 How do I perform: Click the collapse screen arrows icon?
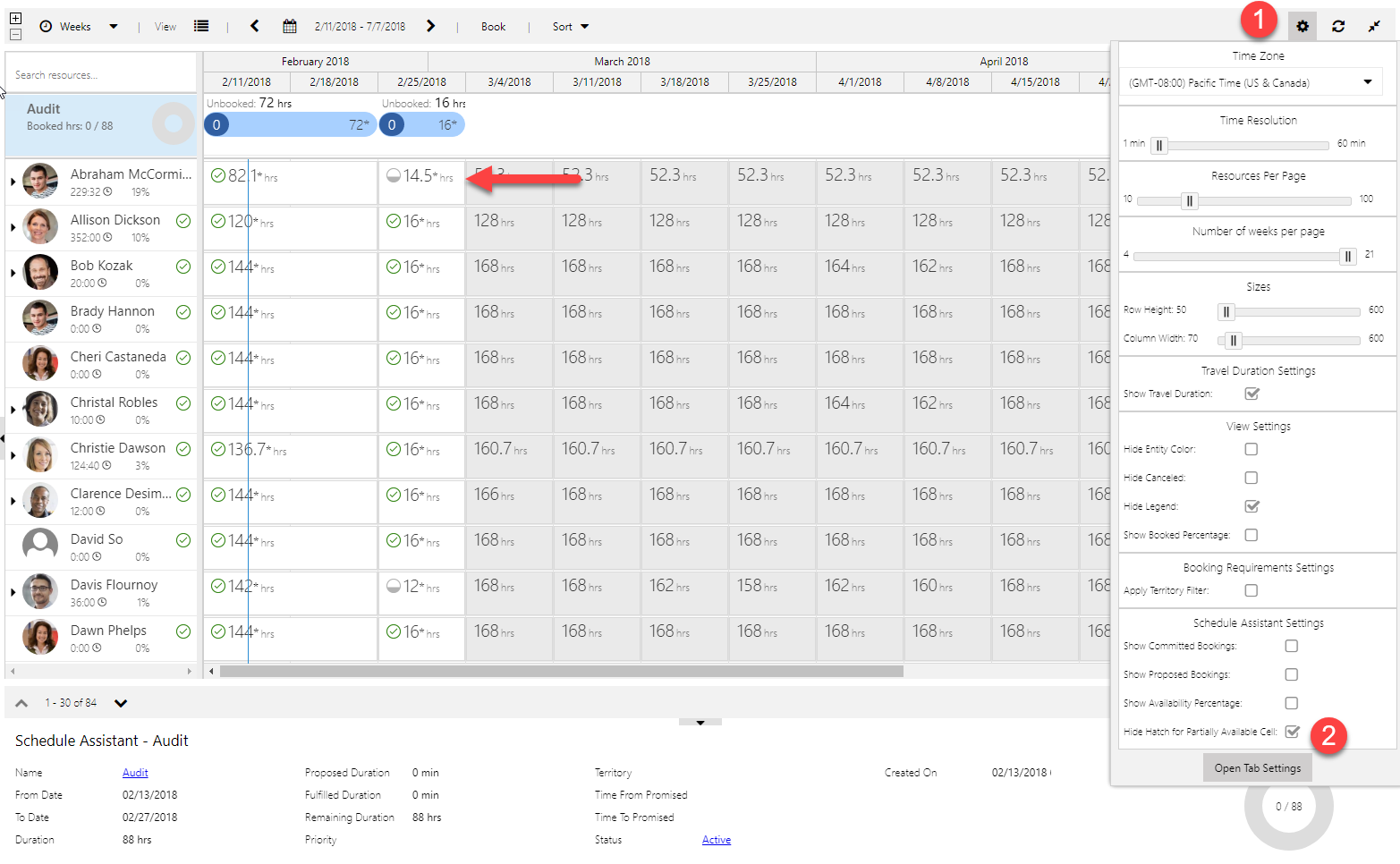point(1373,27)
